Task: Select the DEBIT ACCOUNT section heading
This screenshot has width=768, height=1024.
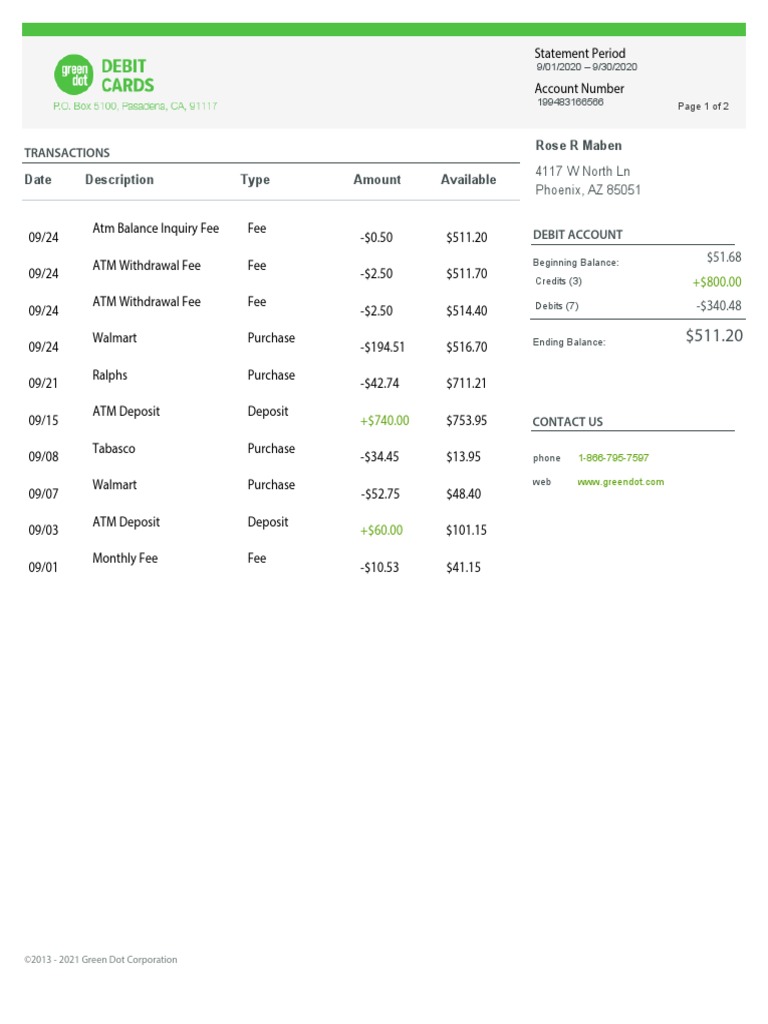Action: [x=577, y=235]
